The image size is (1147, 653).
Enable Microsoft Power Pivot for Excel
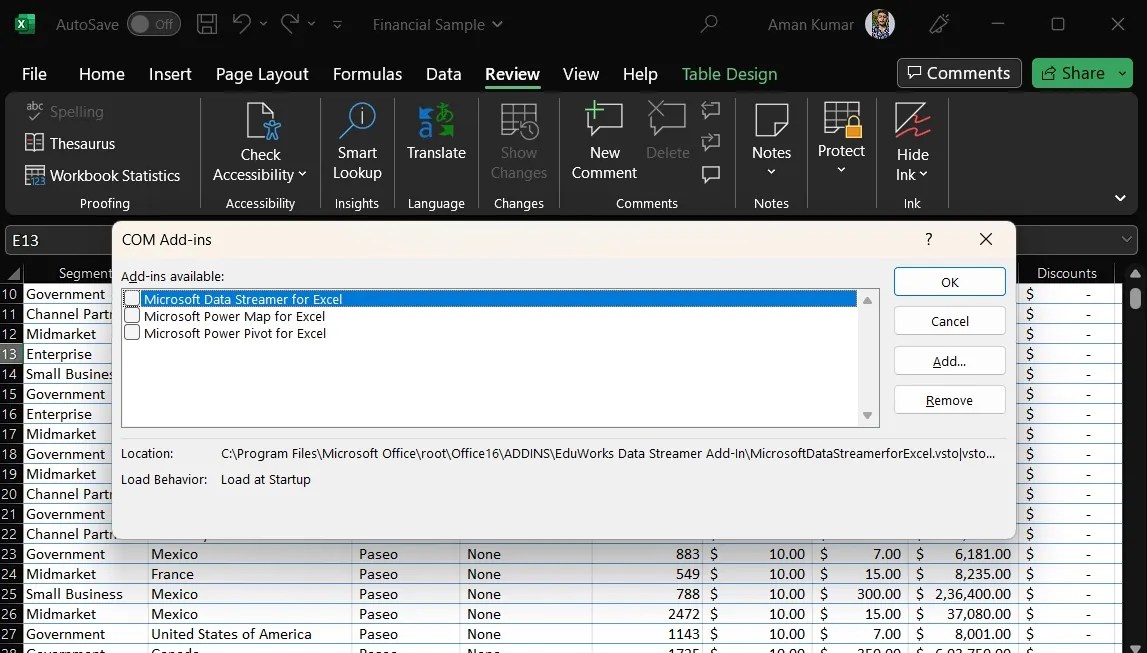(132, 332)
